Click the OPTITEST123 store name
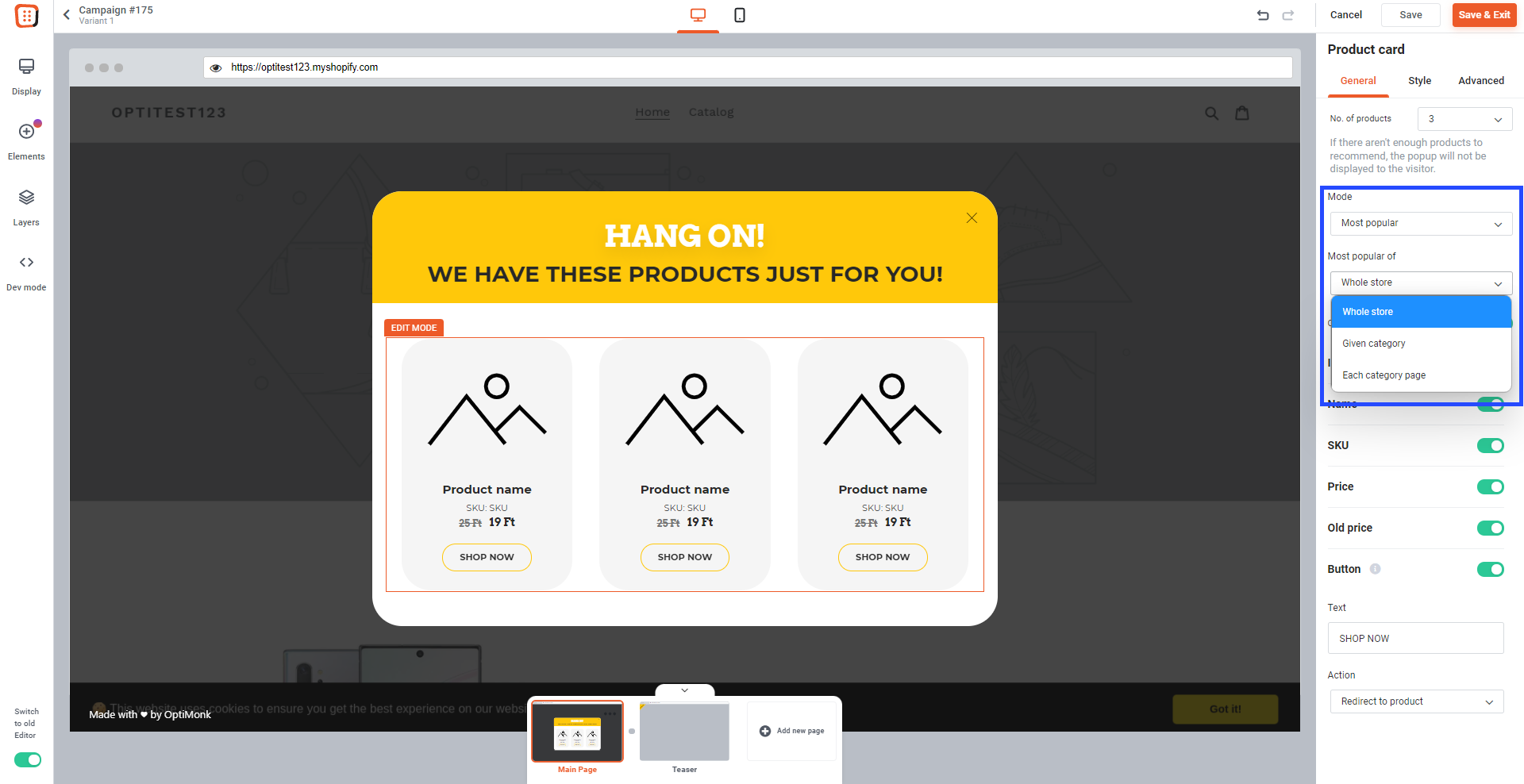 (x=169, y=113)
